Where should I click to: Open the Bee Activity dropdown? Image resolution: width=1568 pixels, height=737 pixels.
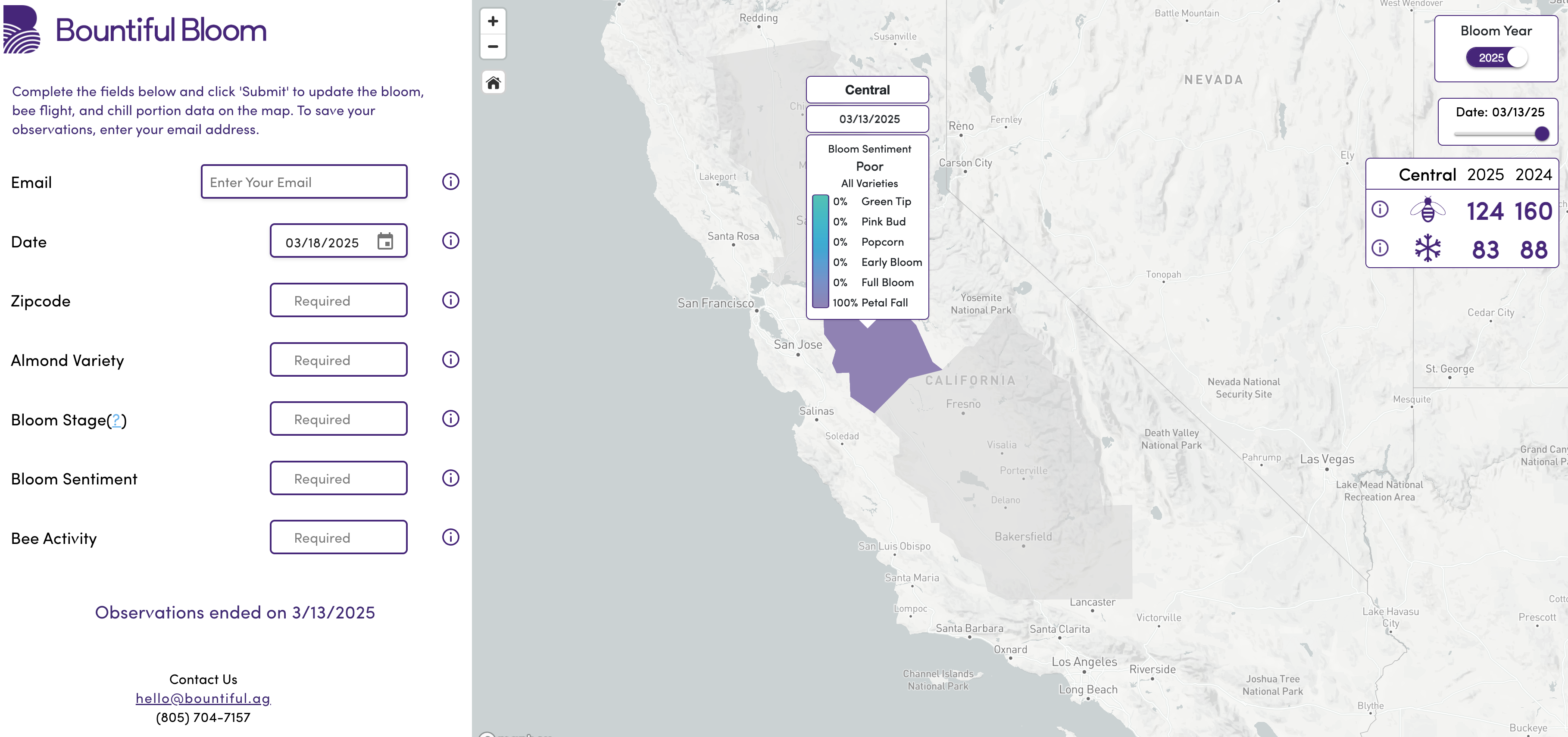338,537
